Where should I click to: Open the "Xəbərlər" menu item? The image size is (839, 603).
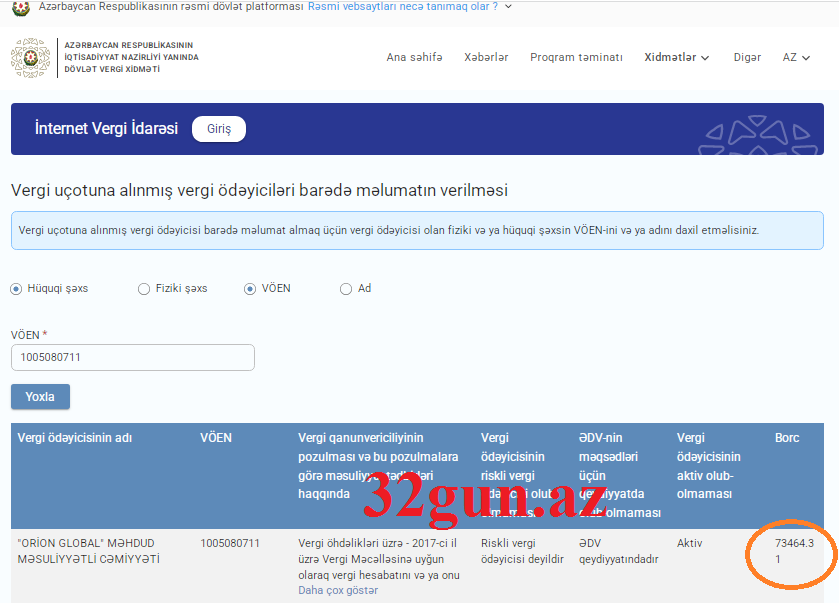pos(487,57)
